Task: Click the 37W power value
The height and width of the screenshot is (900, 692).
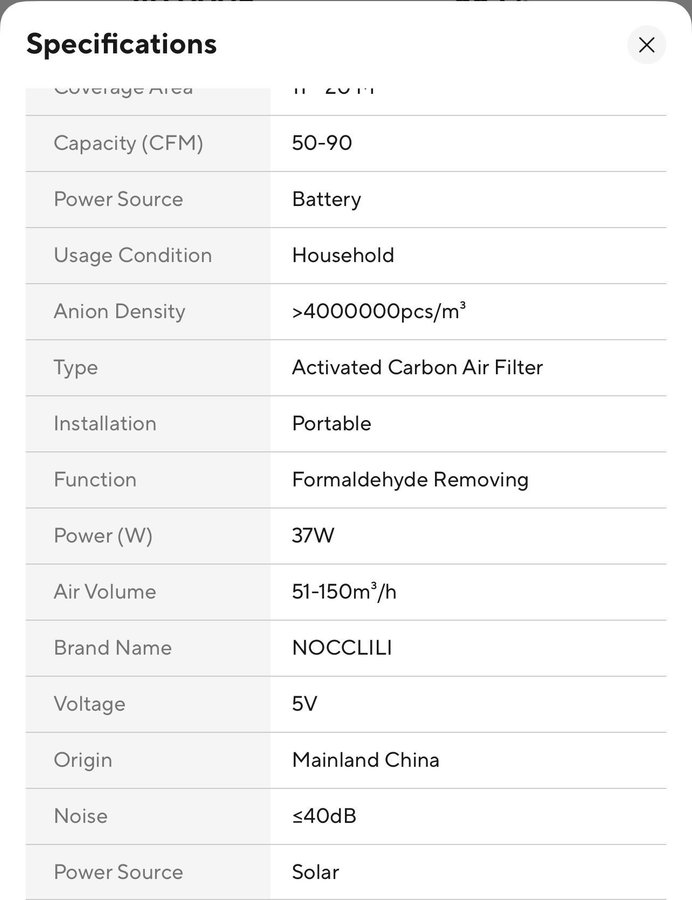Action: point(313,535)
